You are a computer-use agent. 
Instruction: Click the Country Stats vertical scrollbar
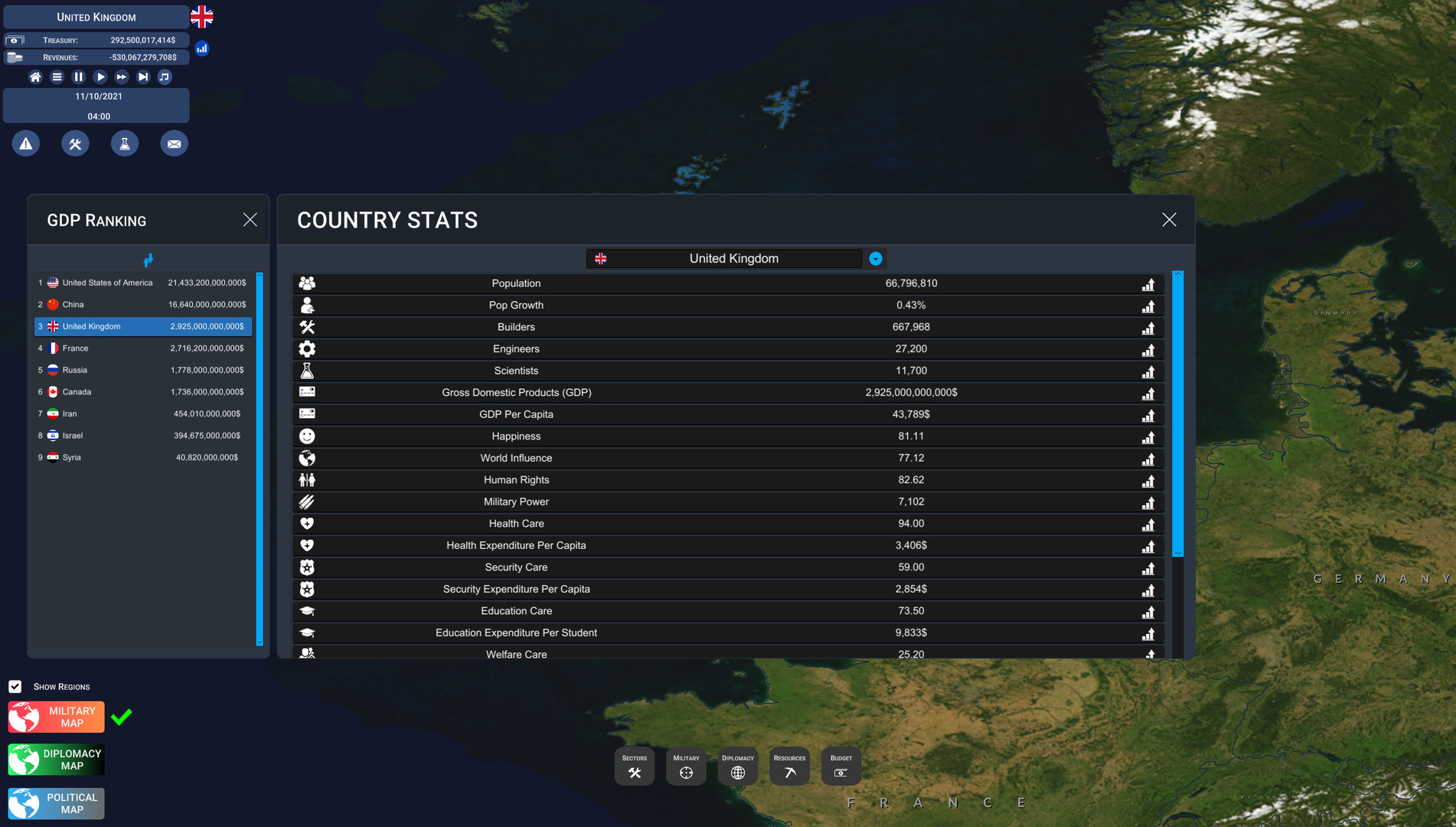pos(1177,413)
